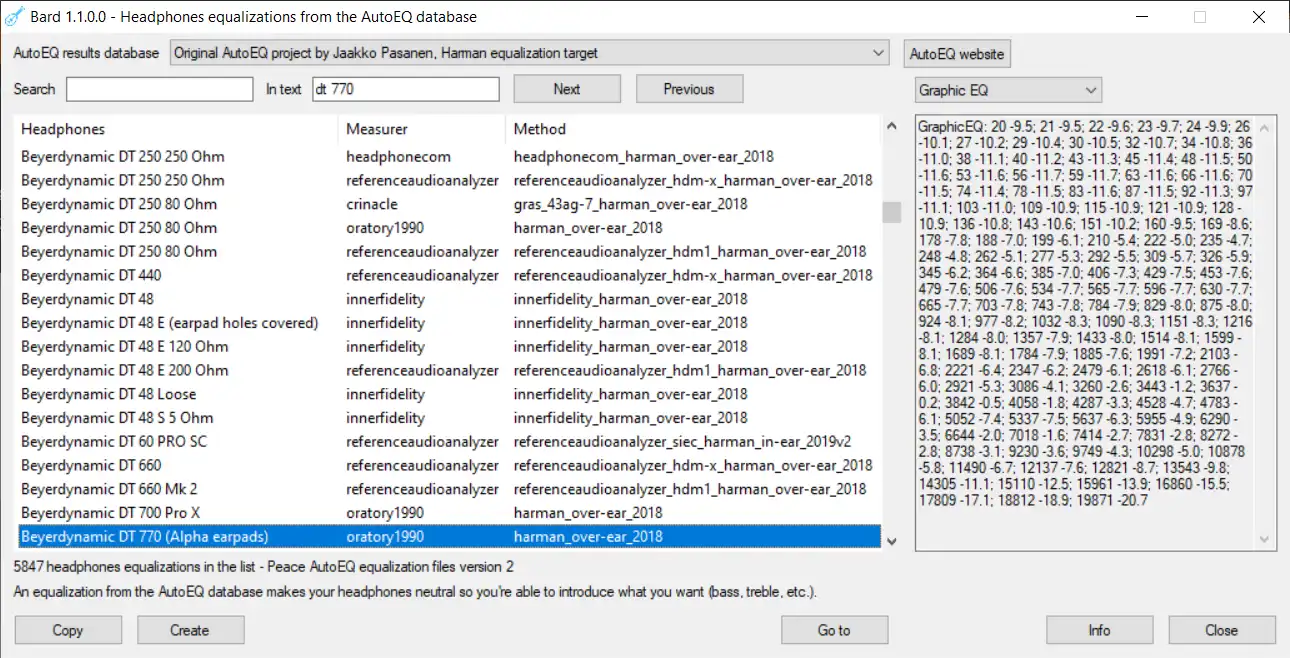Select DT 48 E (earpad holes covered) row

(x=448, y=323)
